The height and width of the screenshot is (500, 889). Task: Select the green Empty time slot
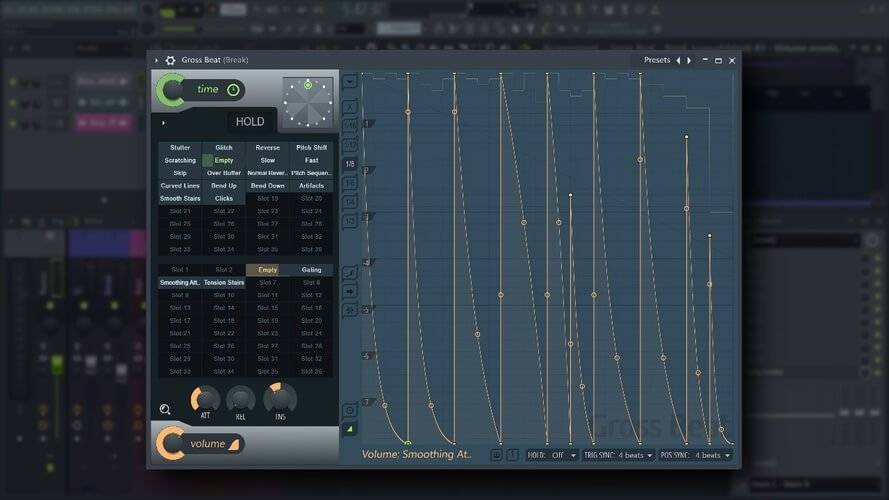[223, 160]
